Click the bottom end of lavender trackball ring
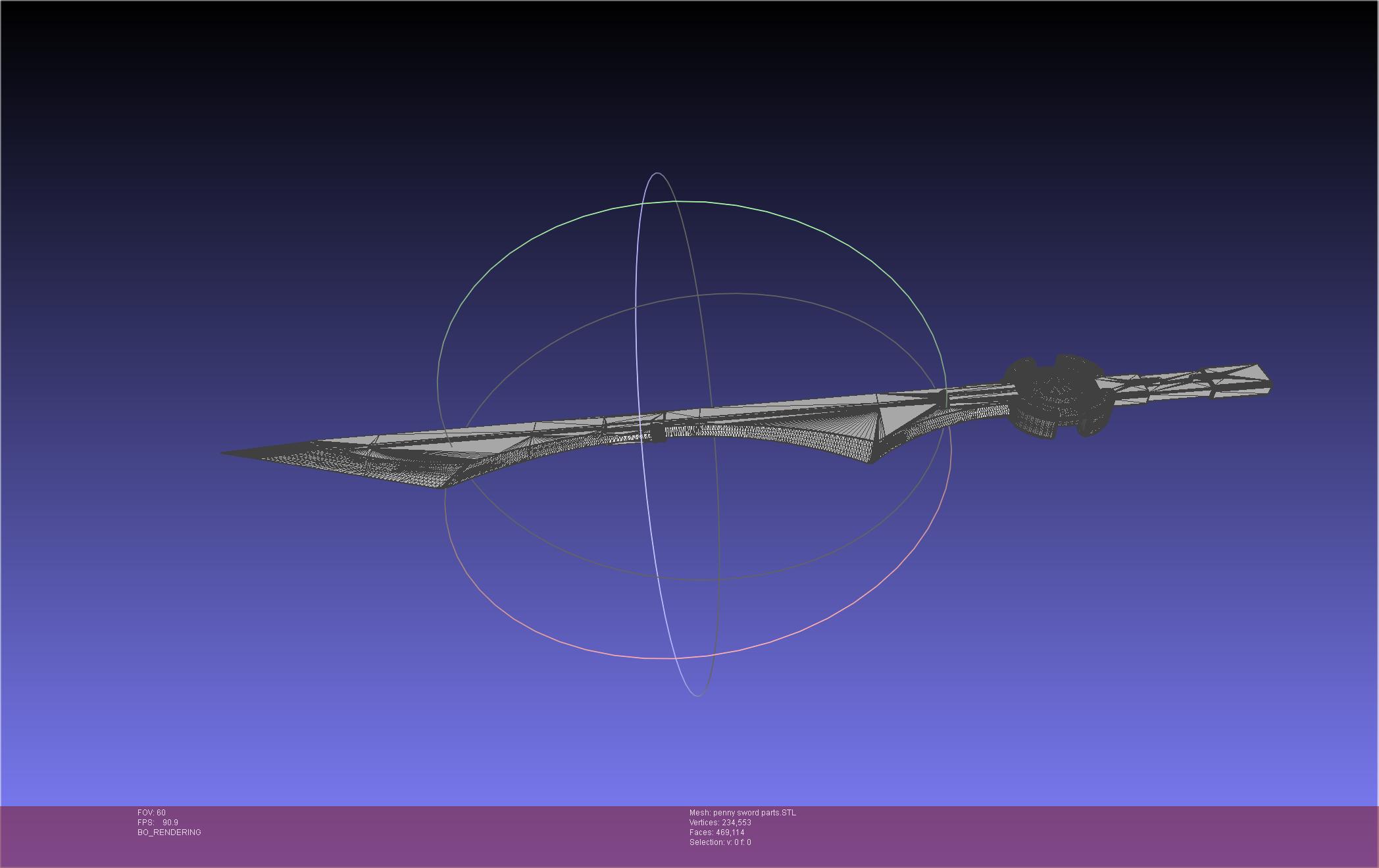 (698, 695)
